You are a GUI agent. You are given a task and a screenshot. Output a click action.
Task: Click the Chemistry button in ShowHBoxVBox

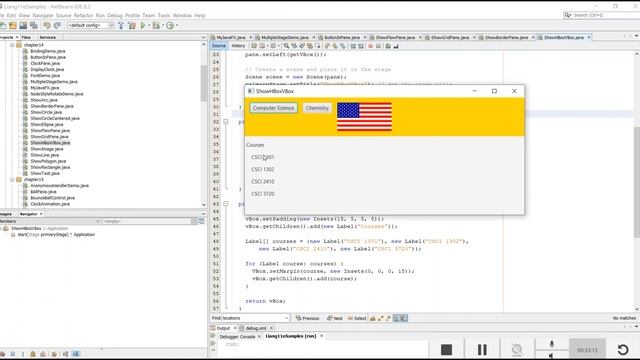click(x=317, y=108)
